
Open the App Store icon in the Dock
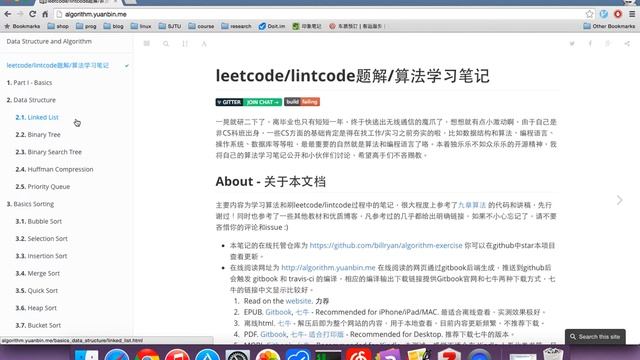tap(207, 355)
